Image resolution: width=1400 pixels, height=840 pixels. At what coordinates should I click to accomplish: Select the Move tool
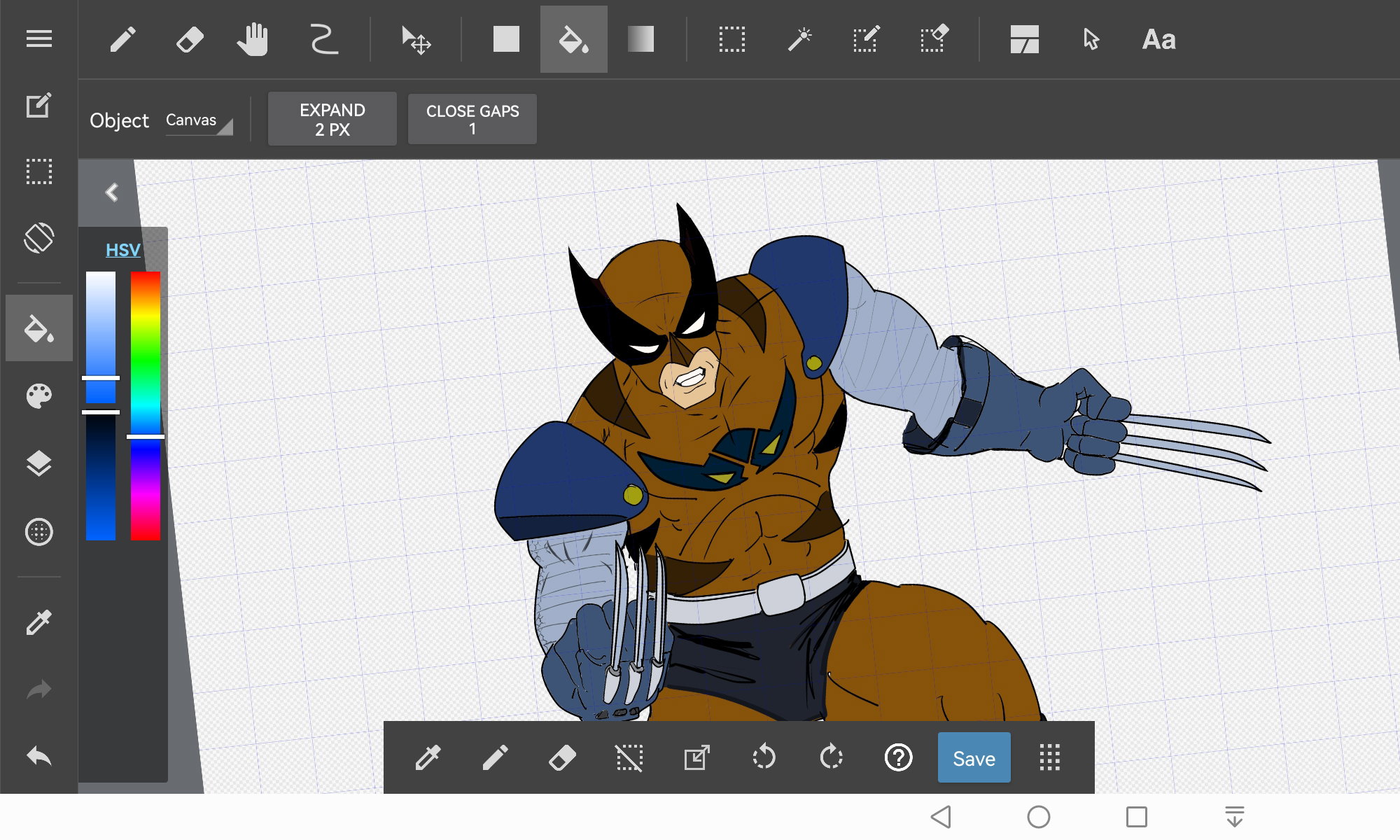[416, 40]
